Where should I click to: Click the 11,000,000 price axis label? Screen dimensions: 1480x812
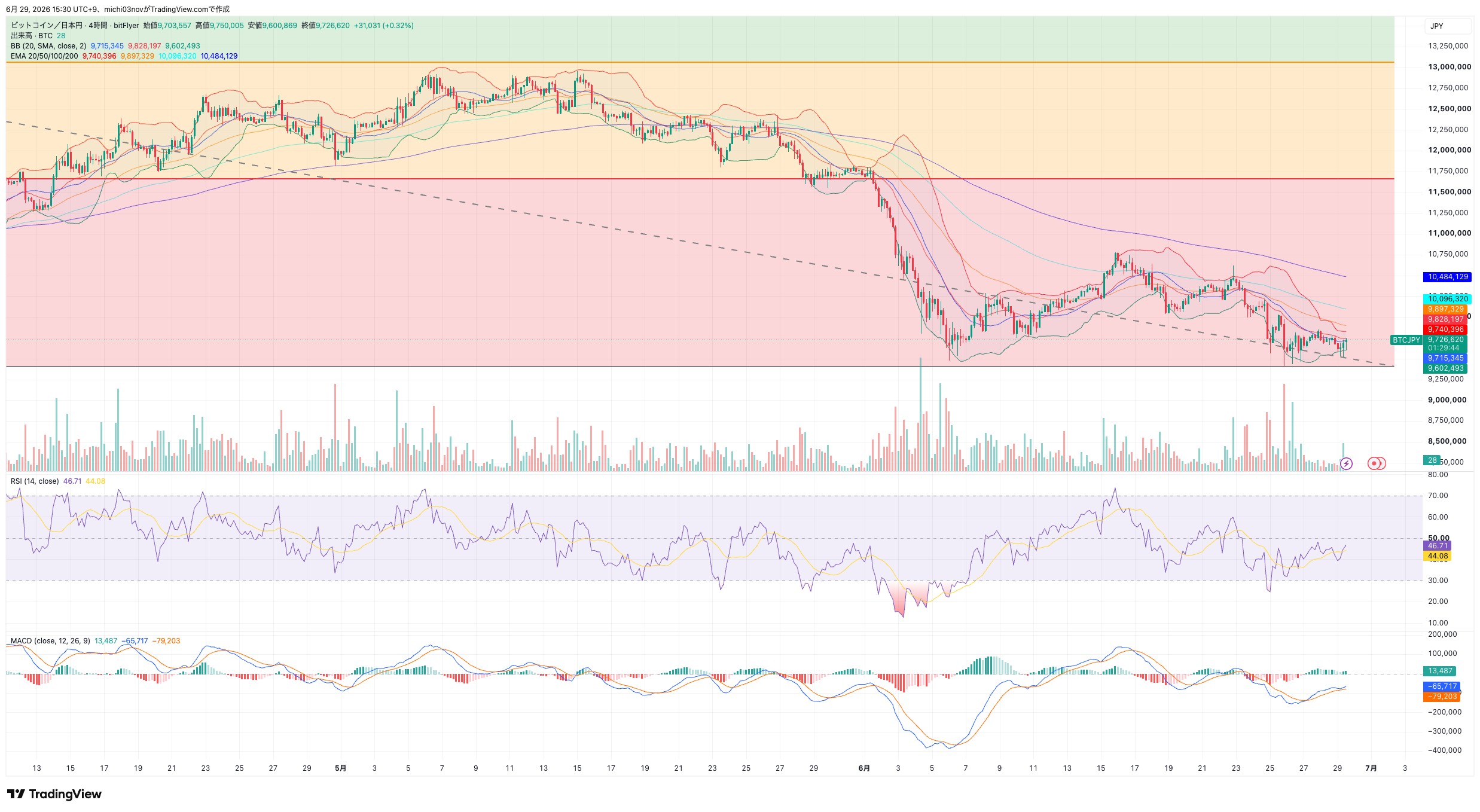1450,233
